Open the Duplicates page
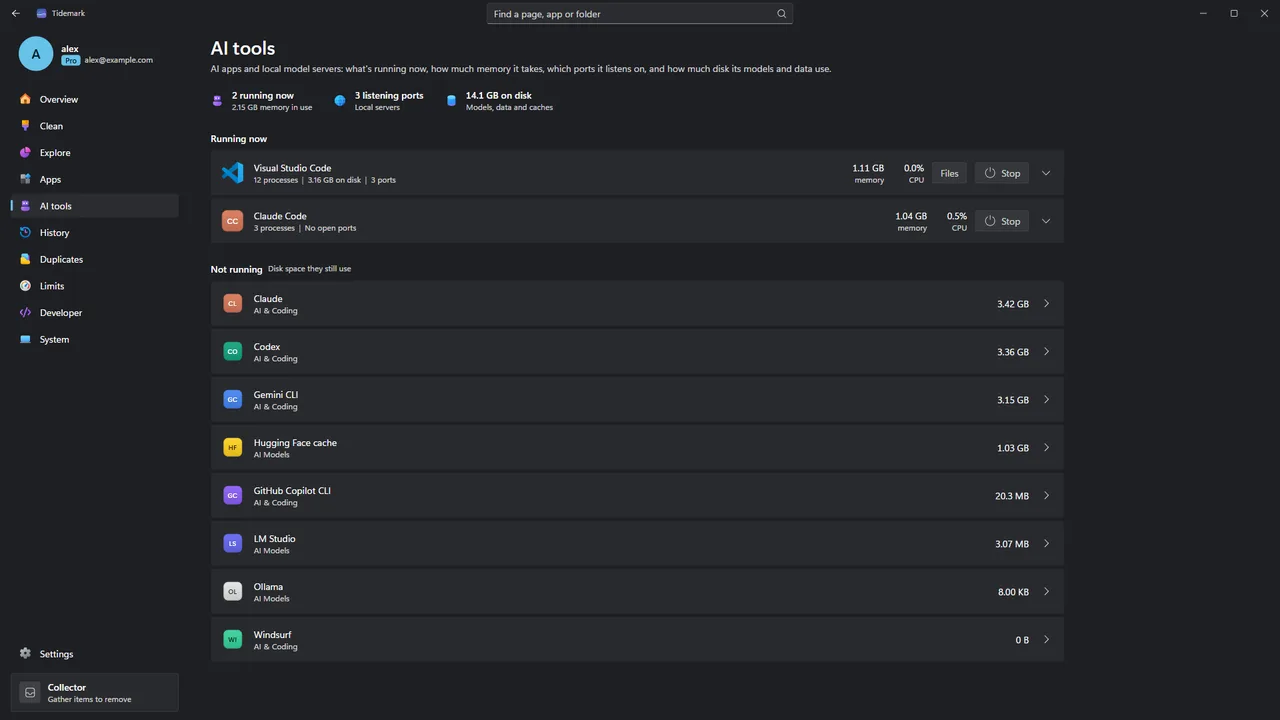The width and height of the screenshot is (1280, 720). (x=95, y=259)
